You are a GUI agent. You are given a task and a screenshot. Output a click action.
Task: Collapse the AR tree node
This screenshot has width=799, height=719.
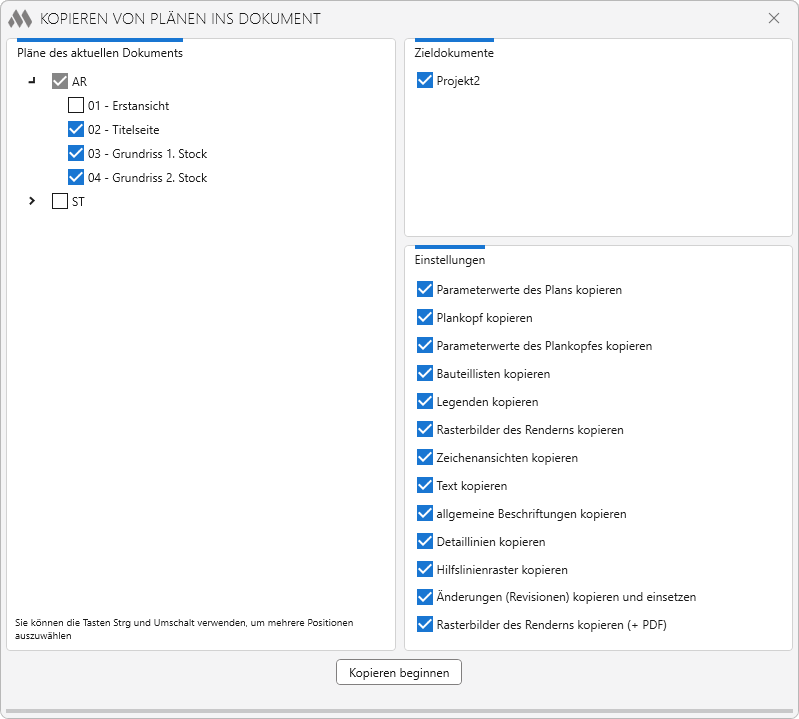[32, 81]
